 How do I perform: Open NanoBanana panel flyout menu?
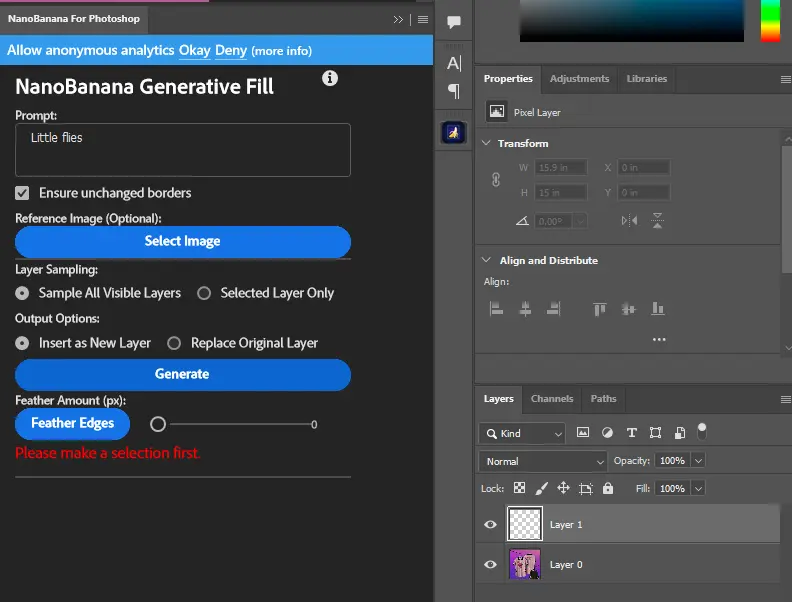pos(423,20)
